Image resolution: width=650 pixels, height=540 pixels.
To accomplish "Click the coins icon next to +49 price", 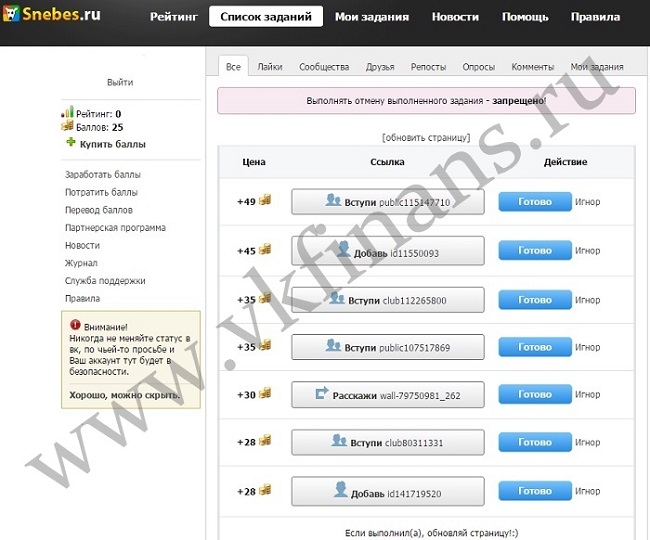I will (265, 200).
